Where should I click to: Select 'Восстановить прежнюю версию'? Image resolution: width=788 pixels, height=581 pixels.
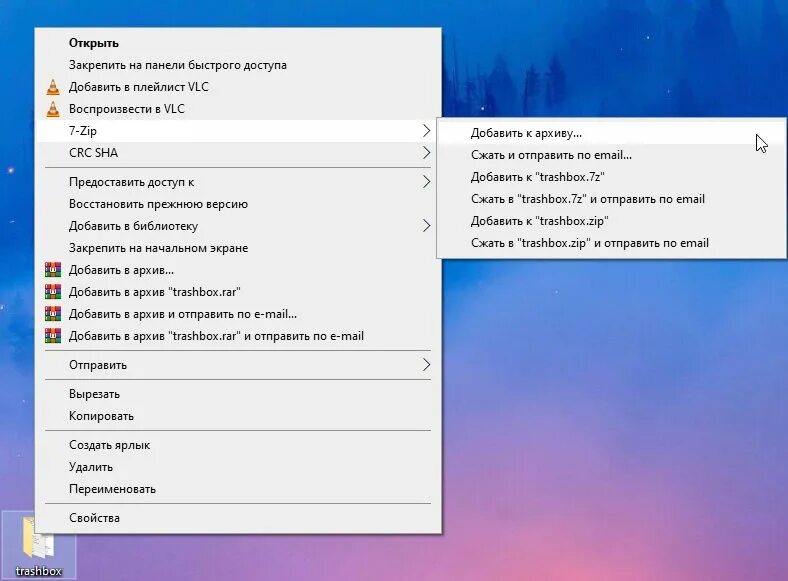pyautogui.click(x=238, y=204)
